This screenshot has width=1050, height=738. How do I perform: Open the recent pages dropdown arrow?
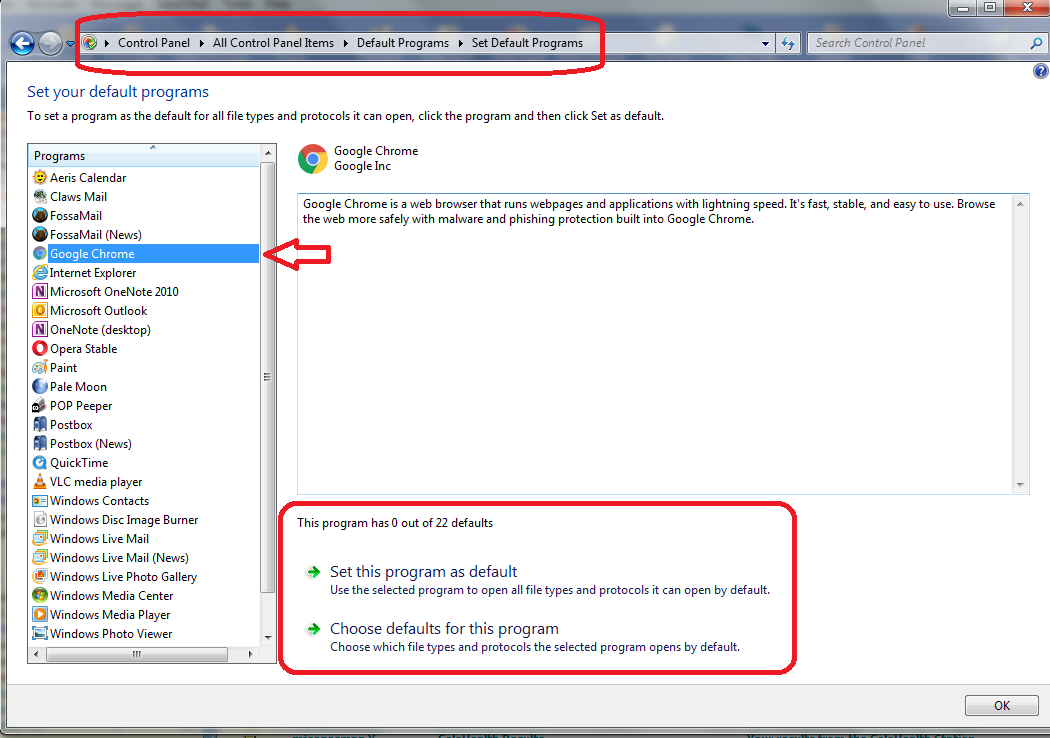tap(70, 44)
